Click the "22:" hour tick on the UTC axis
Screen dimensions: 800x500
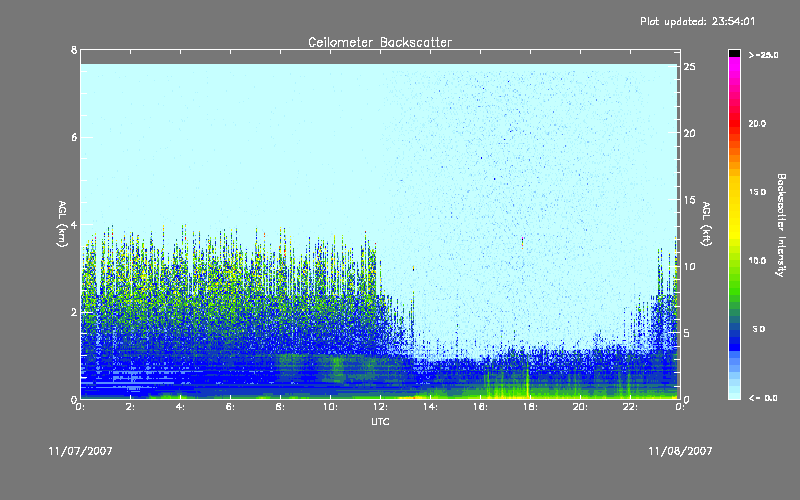click(631, 407)
